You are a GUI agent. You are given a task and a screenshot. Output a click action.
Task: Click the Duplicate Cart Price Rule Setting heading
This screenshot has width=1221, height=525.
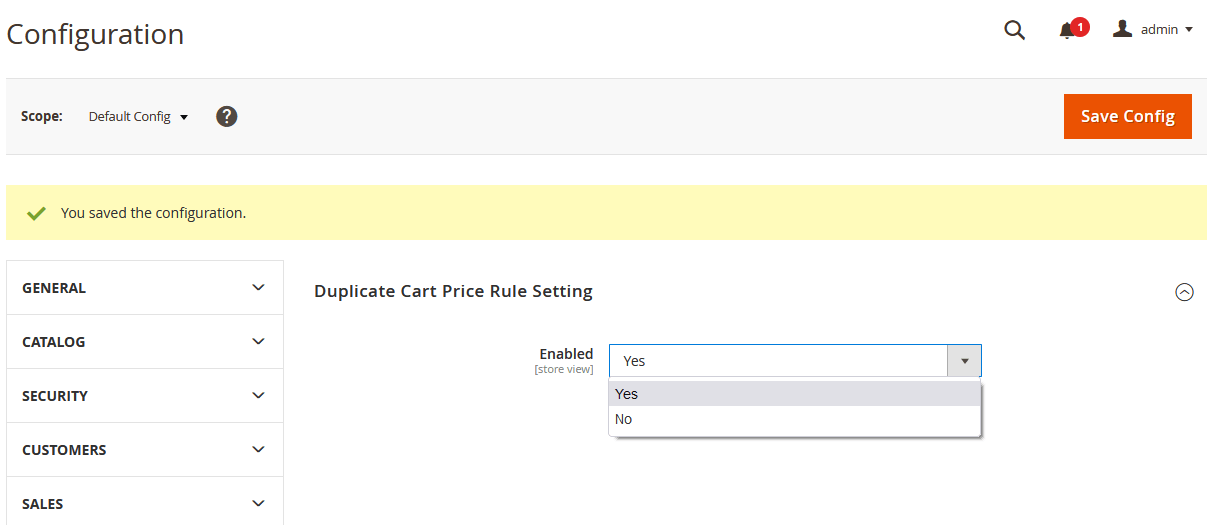coord(453,291)
